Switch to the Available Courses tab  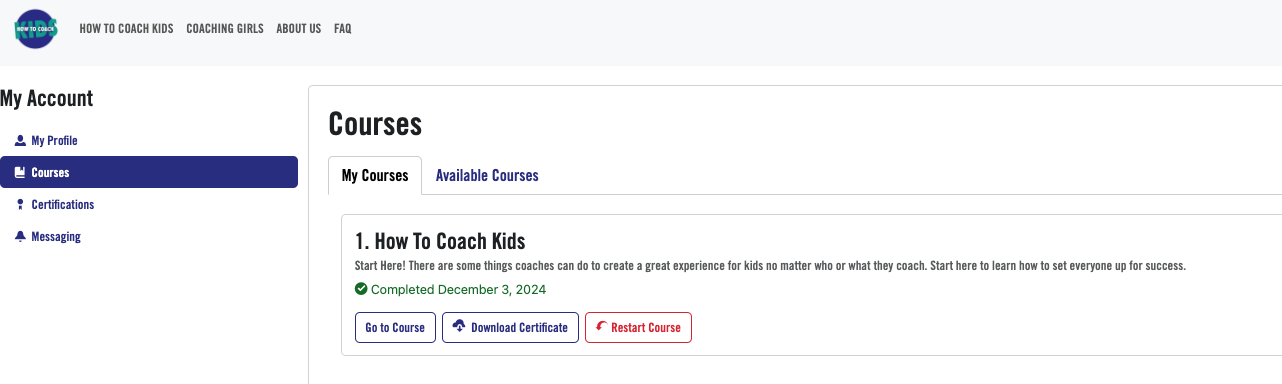487,175
